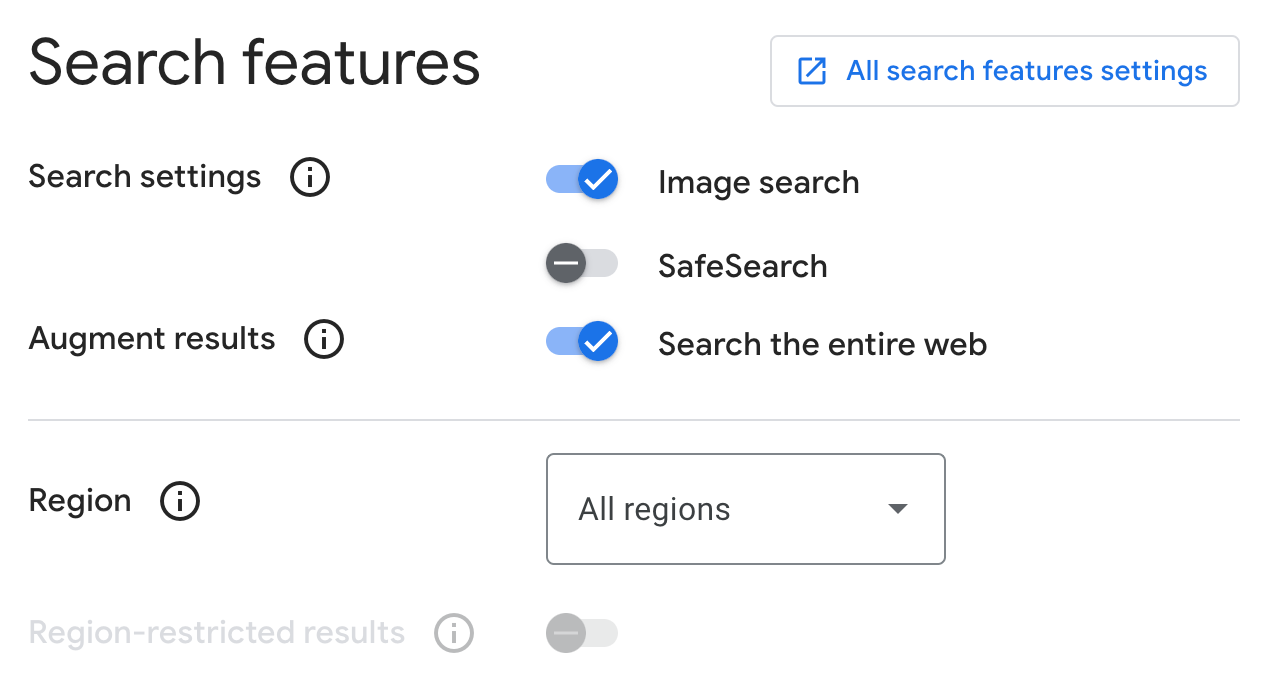1272x688 pixels.
Task: Click the info icon beside Region-restricted results
Action: coord(454,632)
